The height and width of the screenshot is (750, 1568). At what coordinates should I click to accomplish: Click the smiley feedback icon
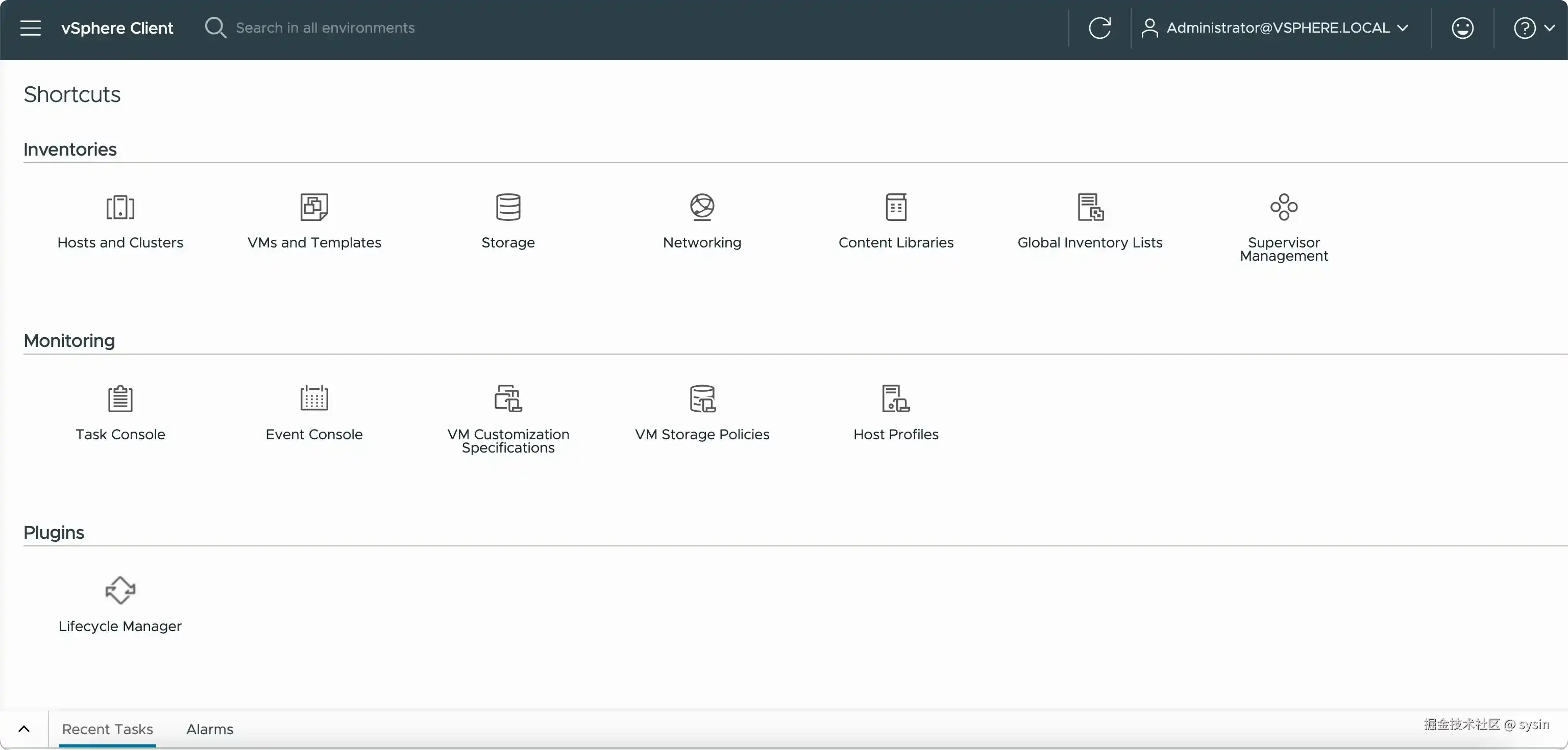[x=1462, y=28]
